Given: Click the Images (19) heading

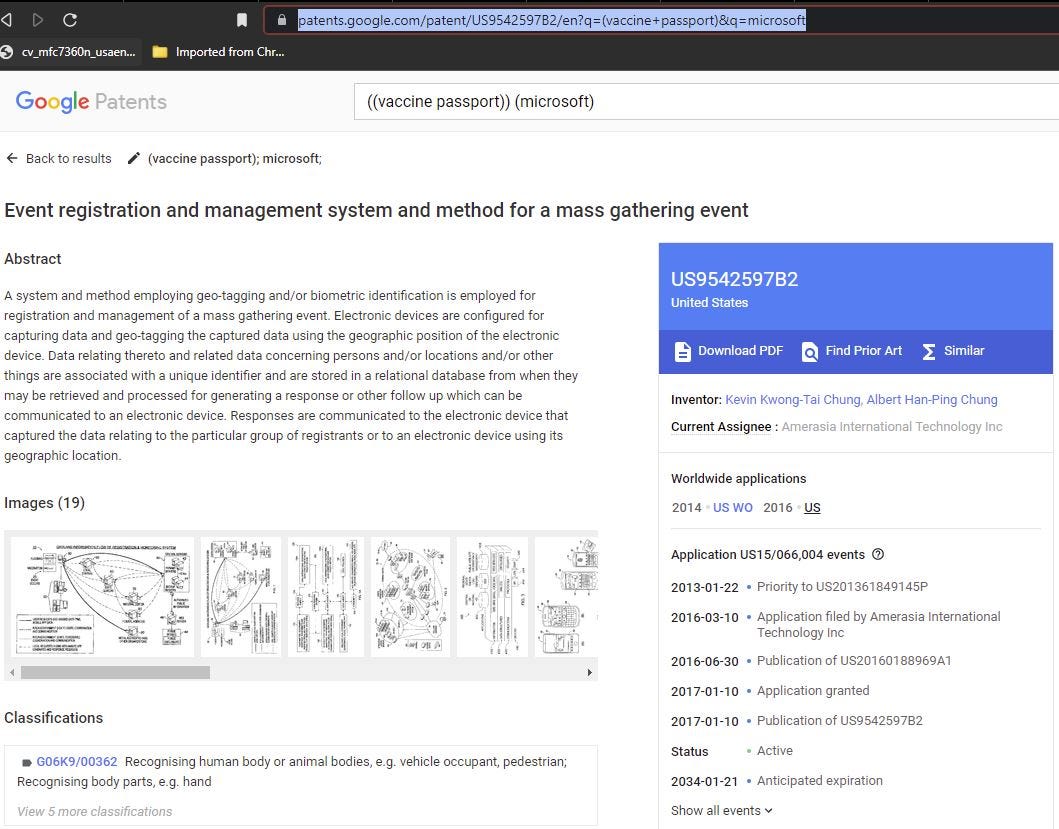Looking at the screenshot, I should 45,503.
